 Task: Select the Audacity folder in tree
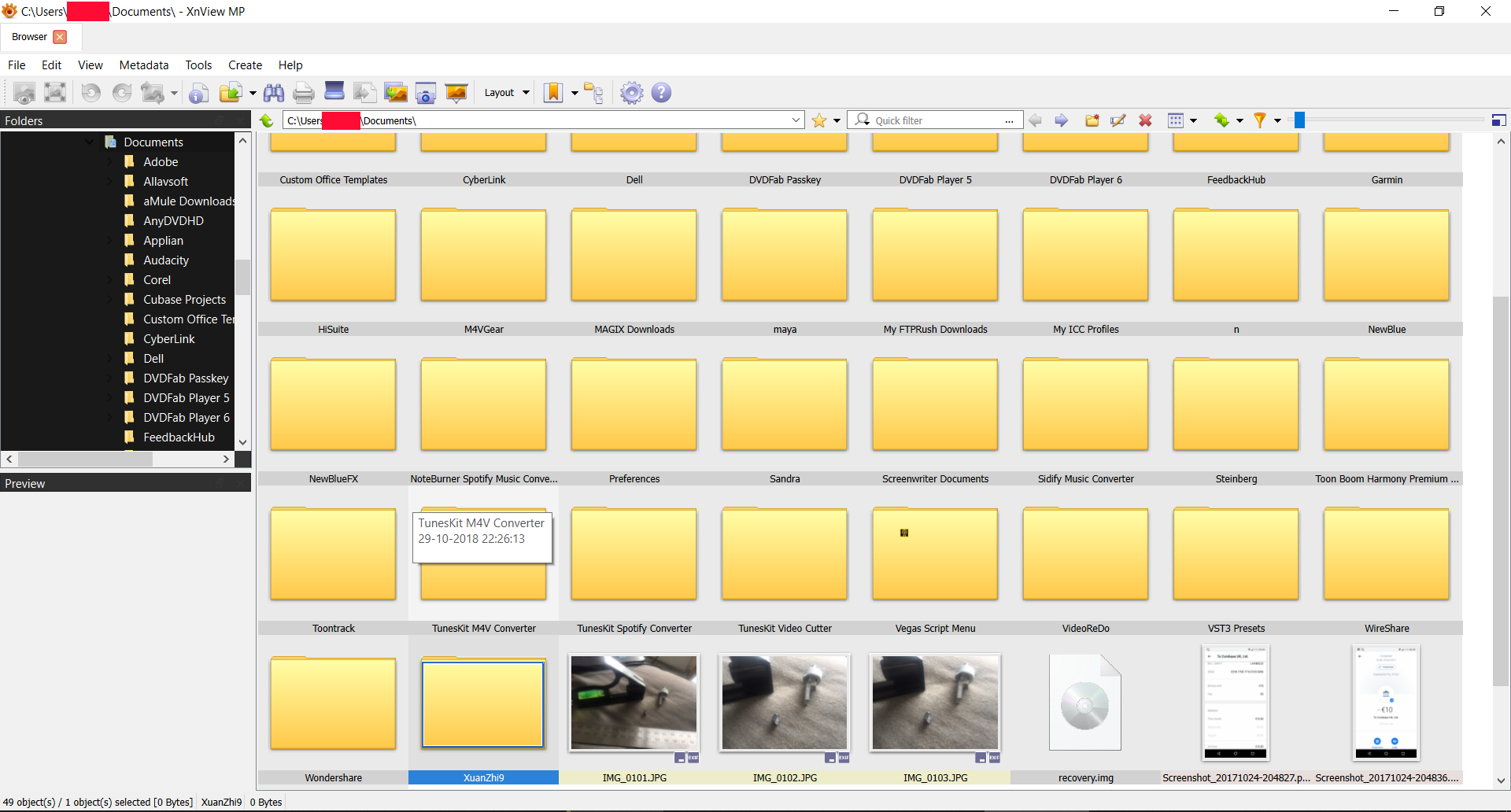coord(165,260)
